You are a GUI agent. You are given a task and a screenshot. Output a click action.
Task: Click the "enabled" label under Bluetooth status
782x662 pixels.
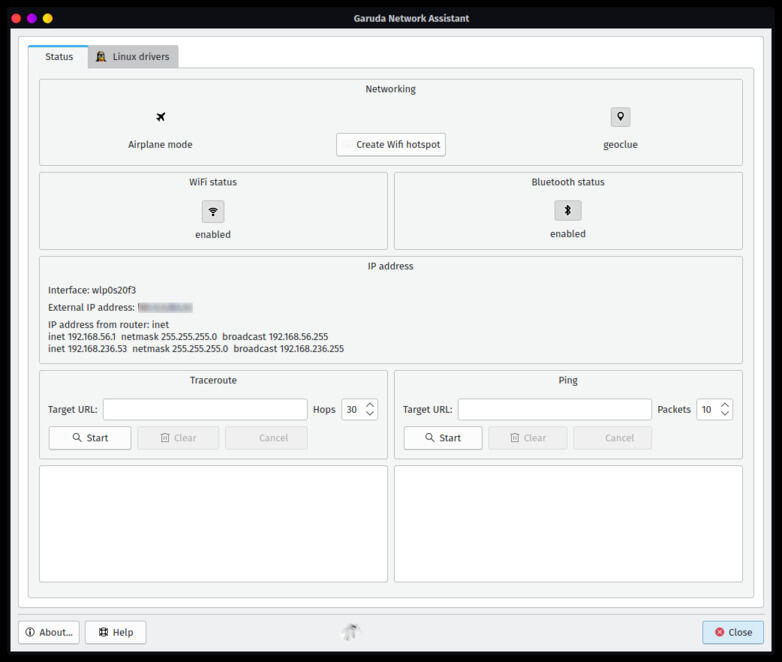click(568, 233)
